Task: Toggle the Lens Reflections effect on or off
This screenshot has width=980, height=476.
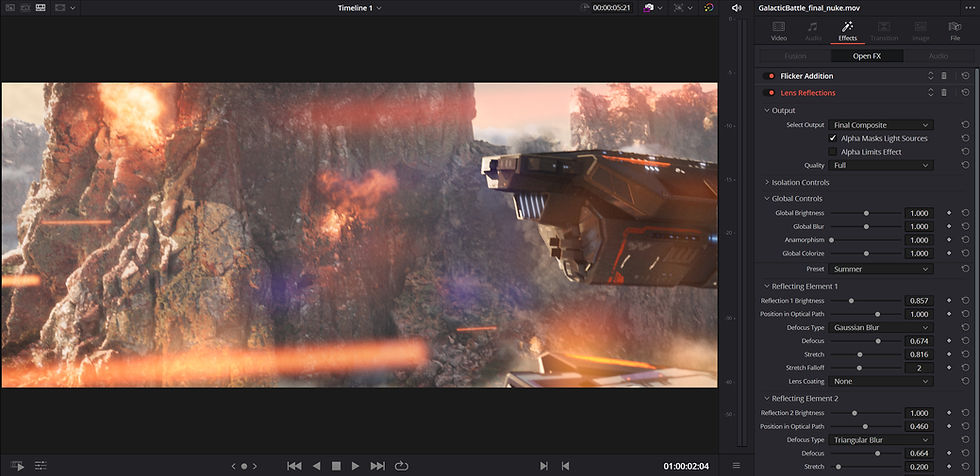Action: 769,92
